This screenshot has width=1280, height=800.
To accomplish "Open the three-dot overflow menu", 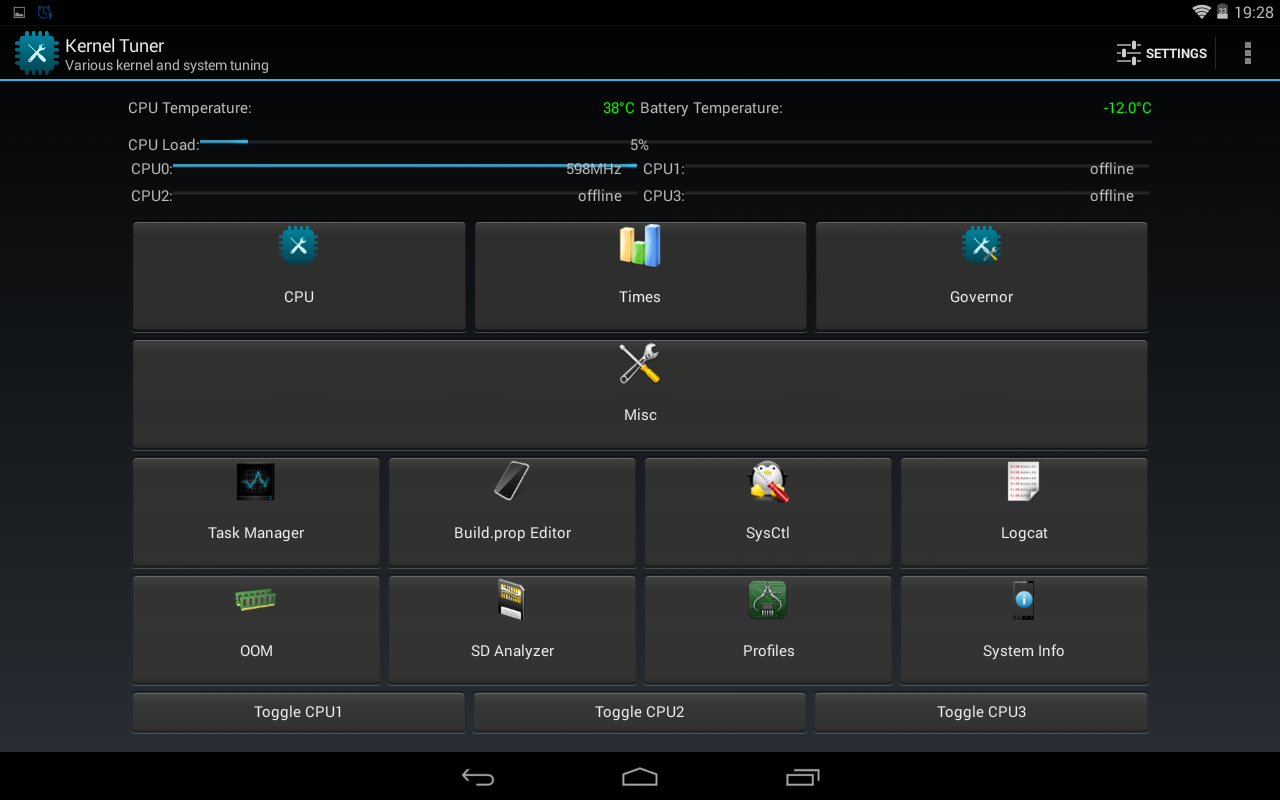I will coord(1247,53).
